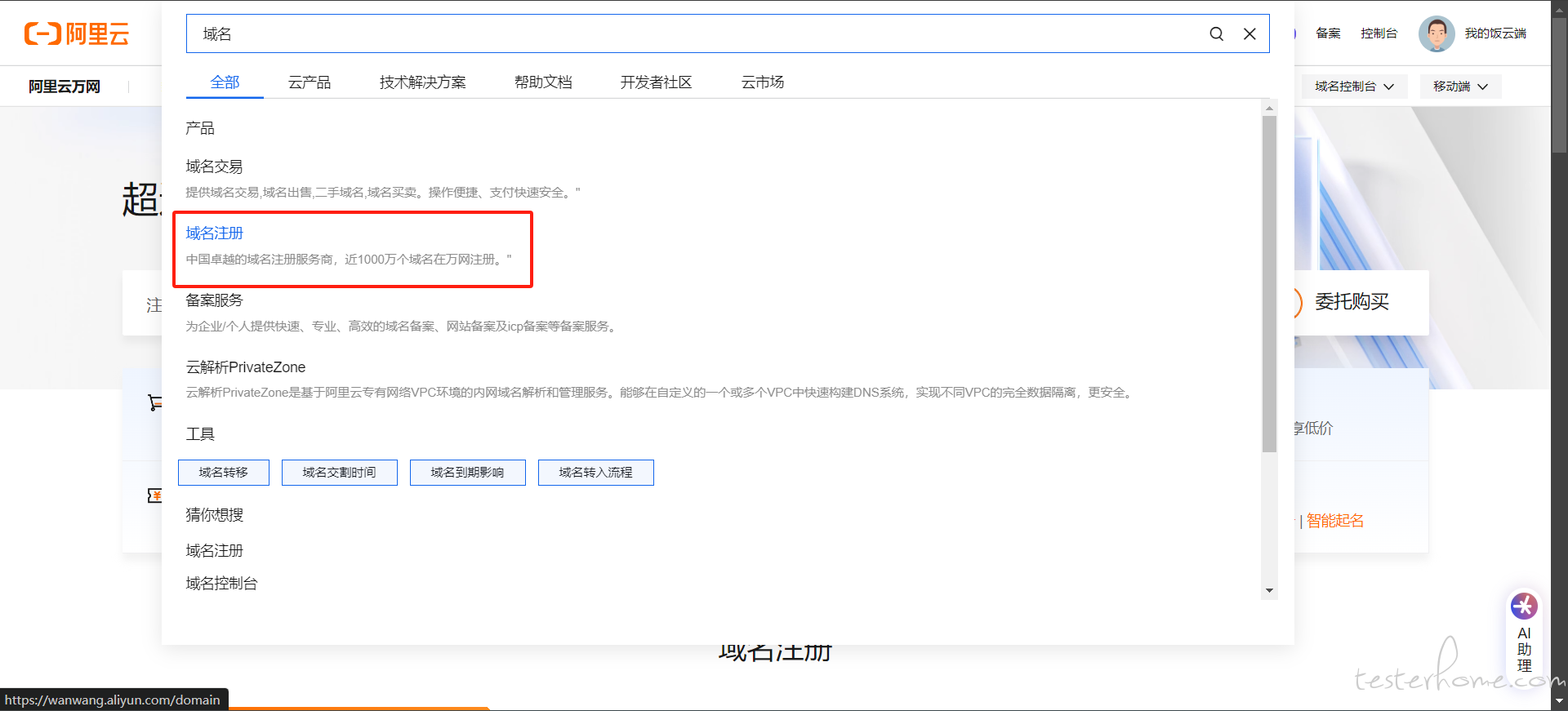This screenshot has height=711, width=1568.
Task: Open the AI assistant floating icon
Action: pos(1524,606)
